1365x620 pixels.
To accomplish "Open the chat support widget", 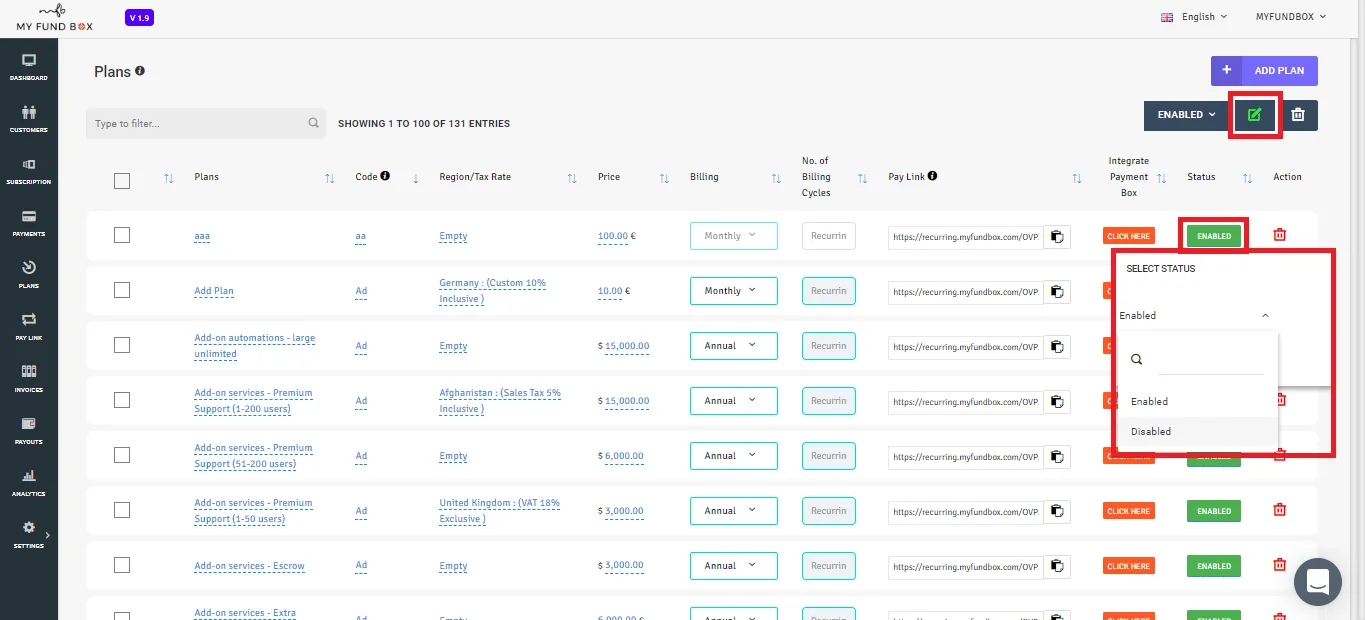I will coord(1317,581).
